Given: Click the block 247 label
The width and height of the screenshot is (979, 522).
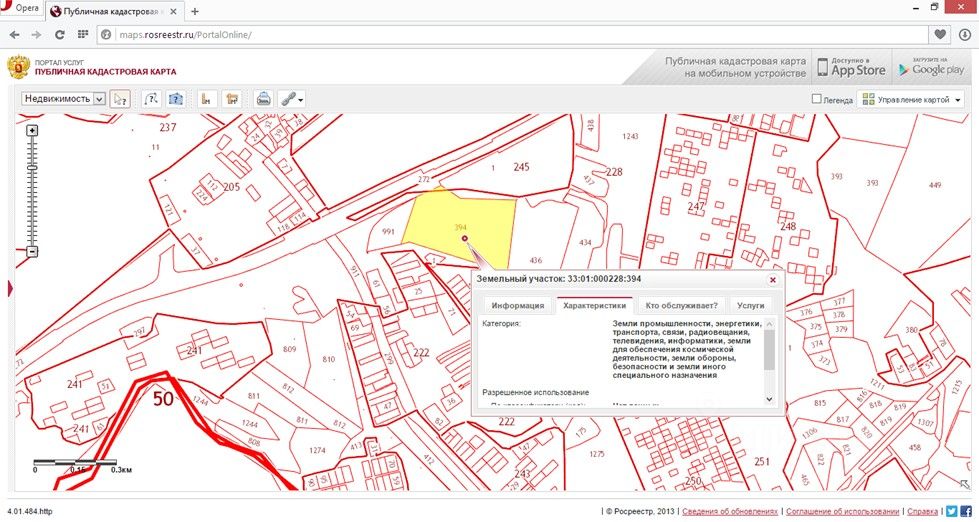Looking at the screenshot, I should click(696, 207).
